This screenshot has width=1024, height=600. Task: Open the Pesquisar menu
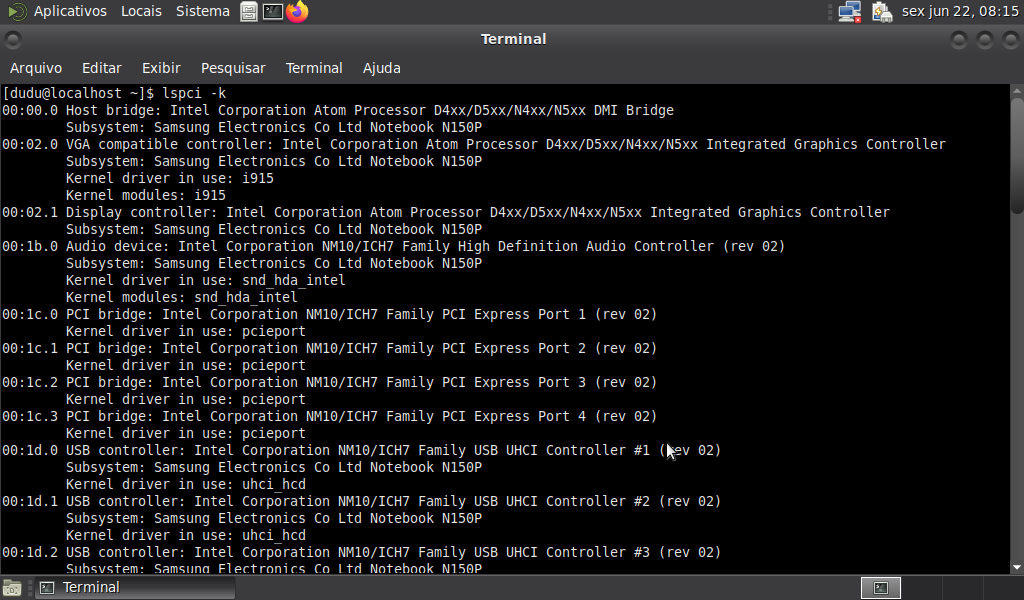(x=233, y=68)
